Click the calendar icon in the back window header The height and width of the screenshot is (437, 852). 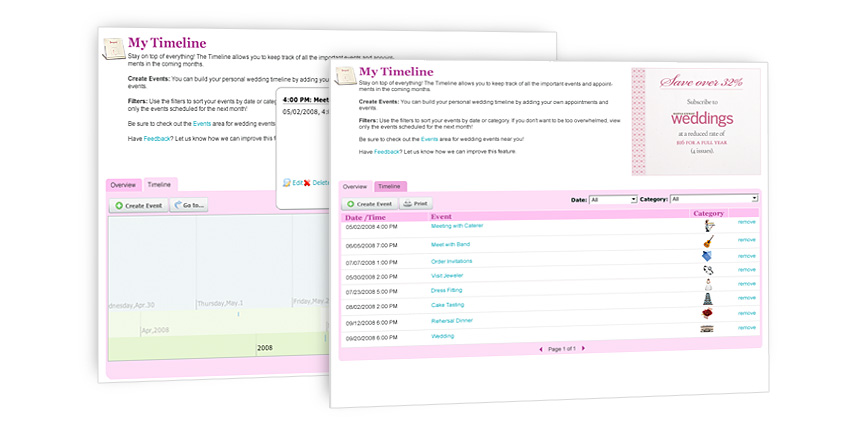114,49
